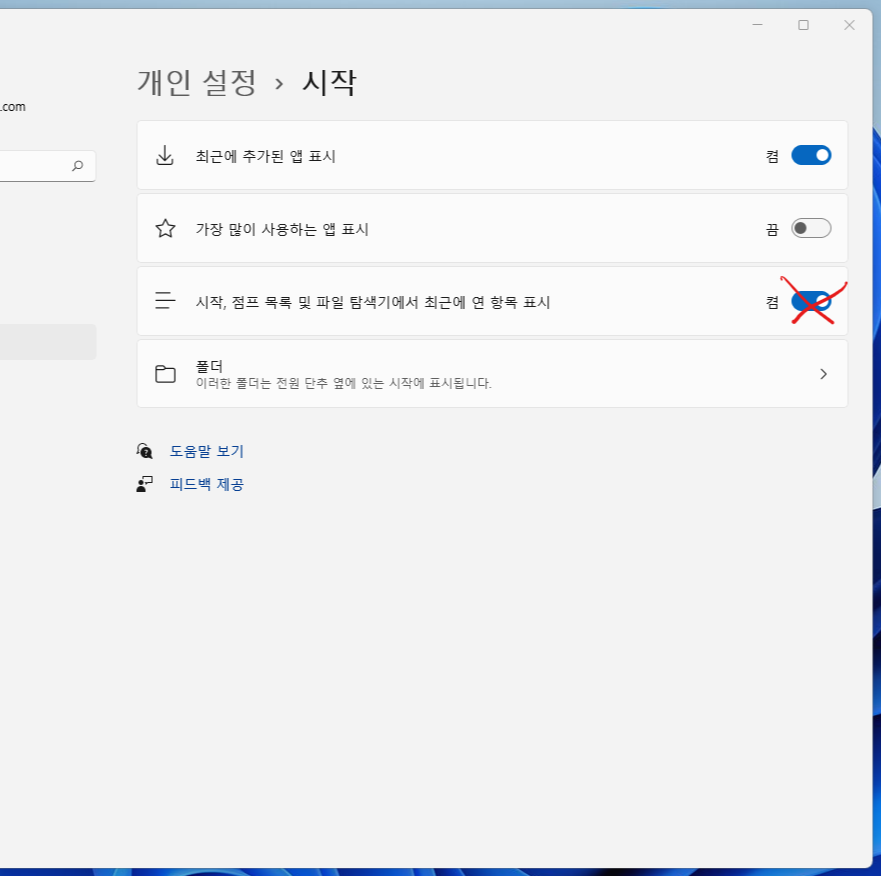Toggle '최근에 추가된 앱 표시' switch off

[x=811, y=155]
